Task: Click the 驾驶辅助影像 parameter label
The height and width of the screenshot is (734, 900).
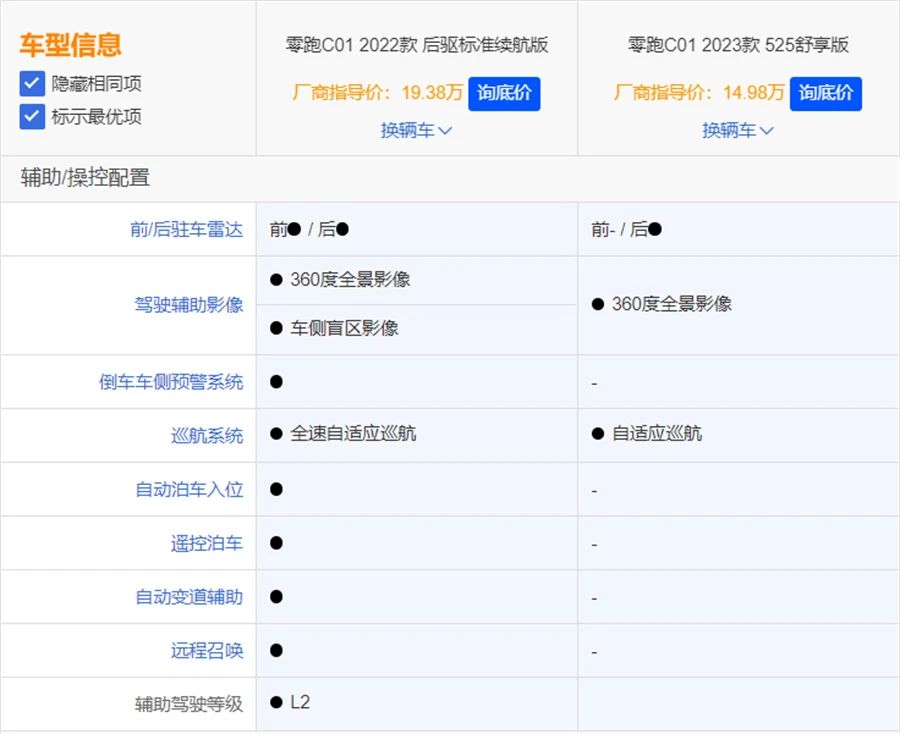Action: [x=189, y=304]
